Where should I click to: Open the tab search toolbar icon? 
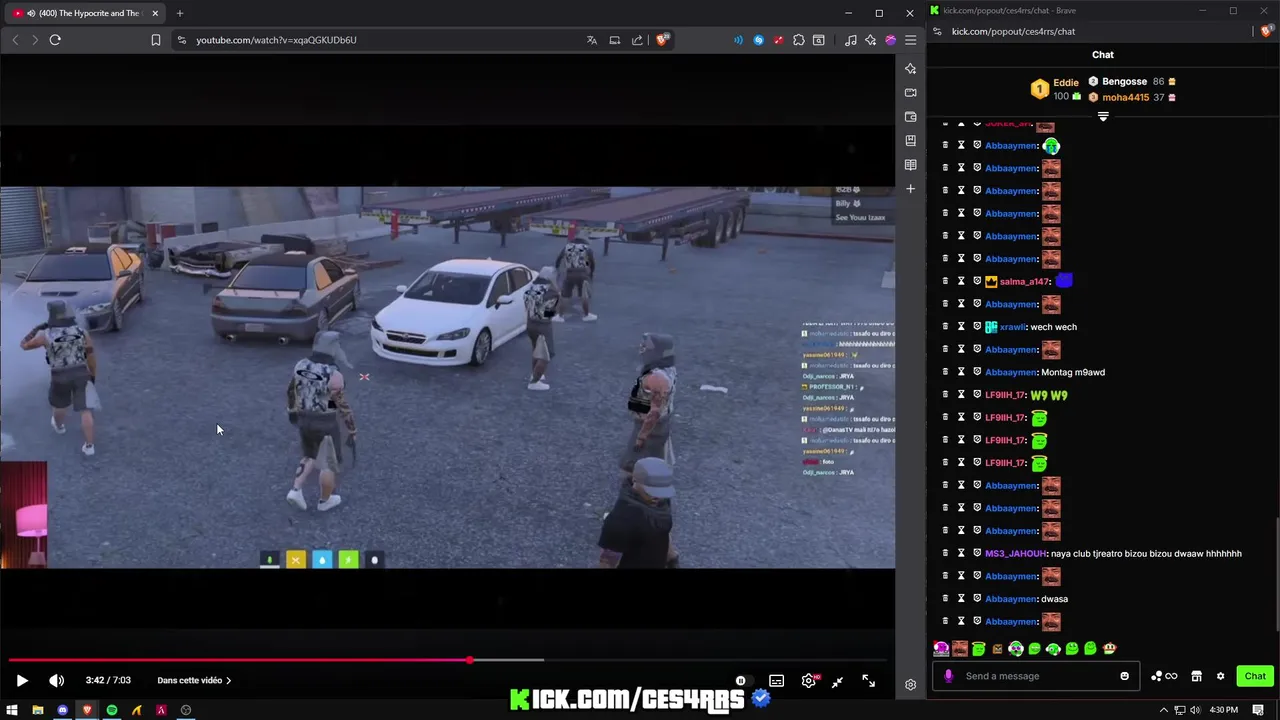pos(818,40)
